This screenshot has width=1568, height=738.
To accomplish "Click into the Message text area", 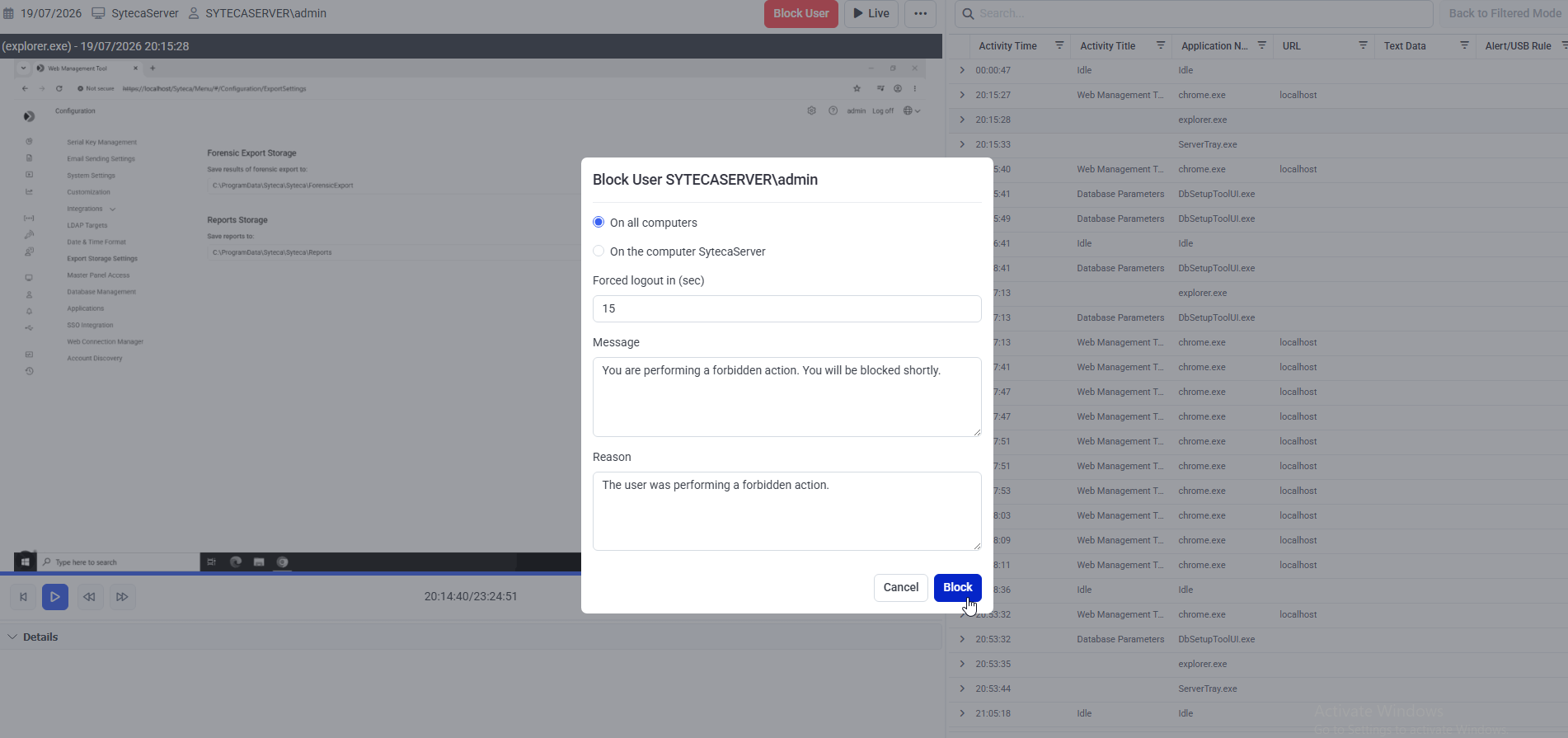I will tap(786, 397).
